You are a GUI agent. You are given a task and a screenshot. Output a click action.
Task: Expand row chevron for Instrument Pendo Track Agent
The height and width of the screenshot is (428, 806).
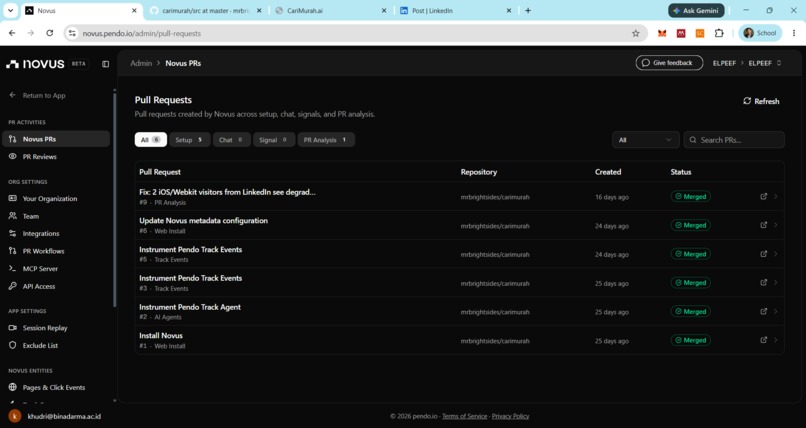[x=776, y=311]
